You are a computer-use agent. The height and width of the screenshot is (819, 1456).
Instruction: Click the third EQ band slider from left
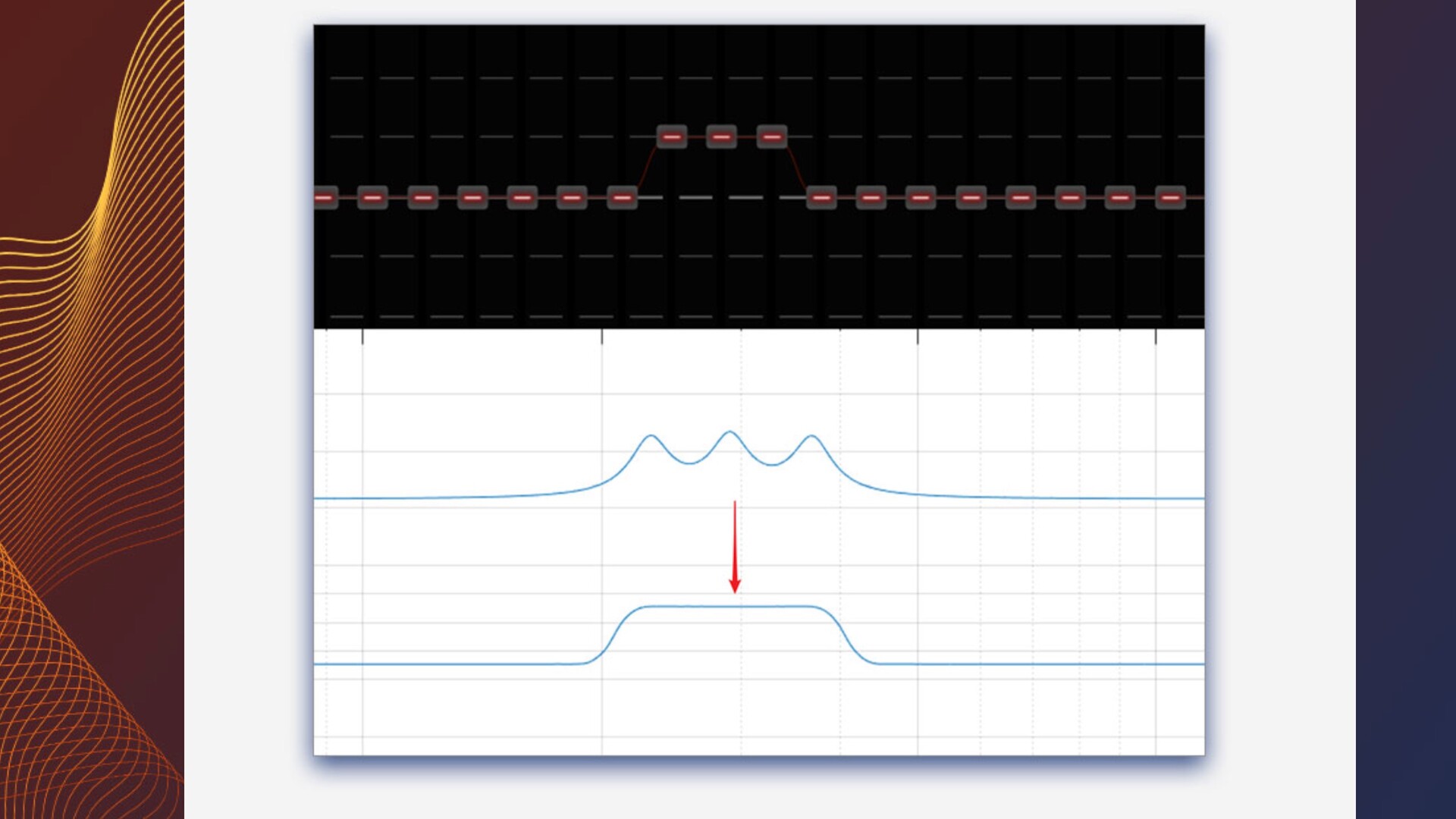pyautogui.click(x=422, y=198)
